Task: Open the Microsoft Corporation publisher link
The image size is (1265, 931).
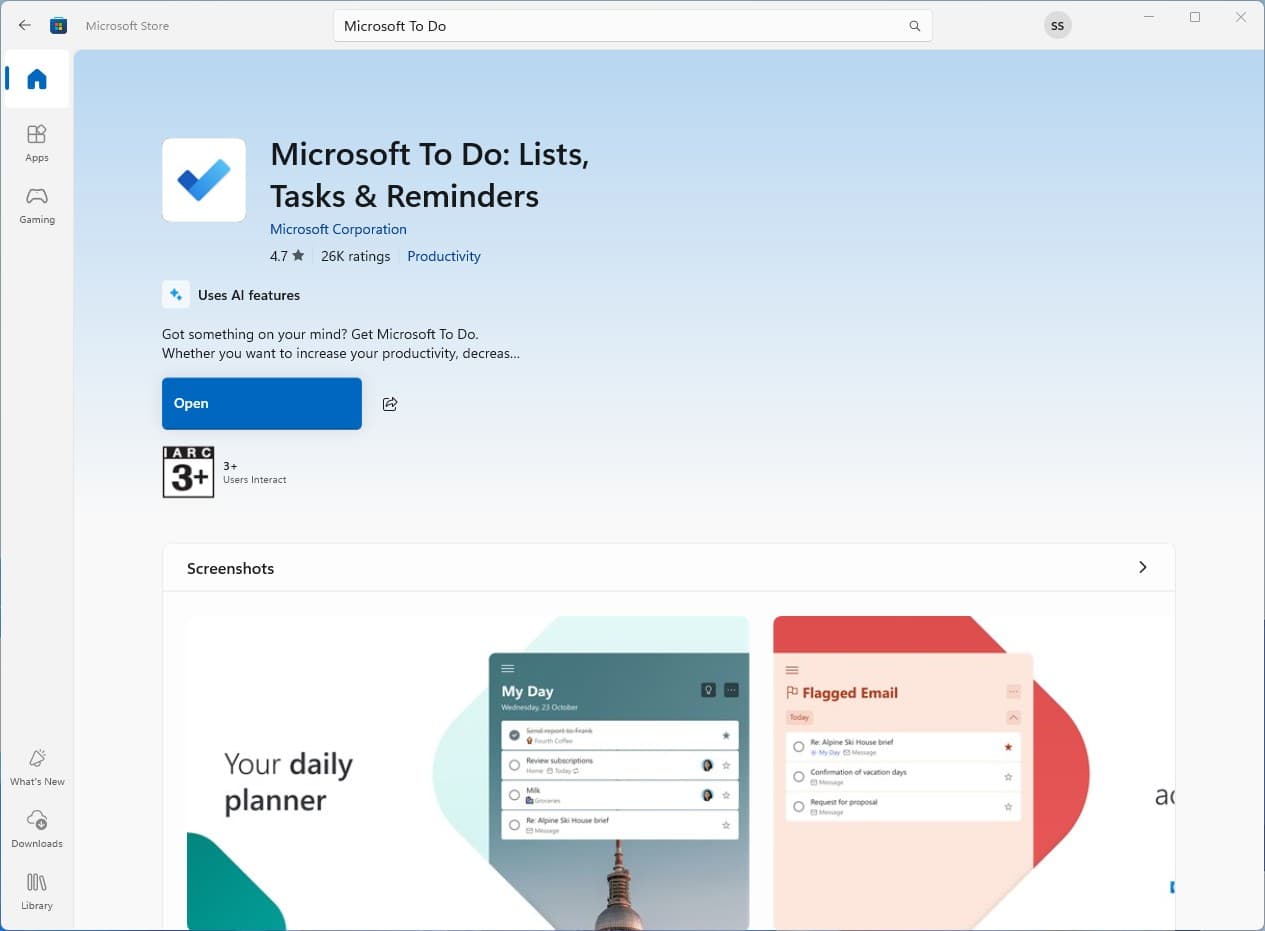Action: click(x=338, y=229)
